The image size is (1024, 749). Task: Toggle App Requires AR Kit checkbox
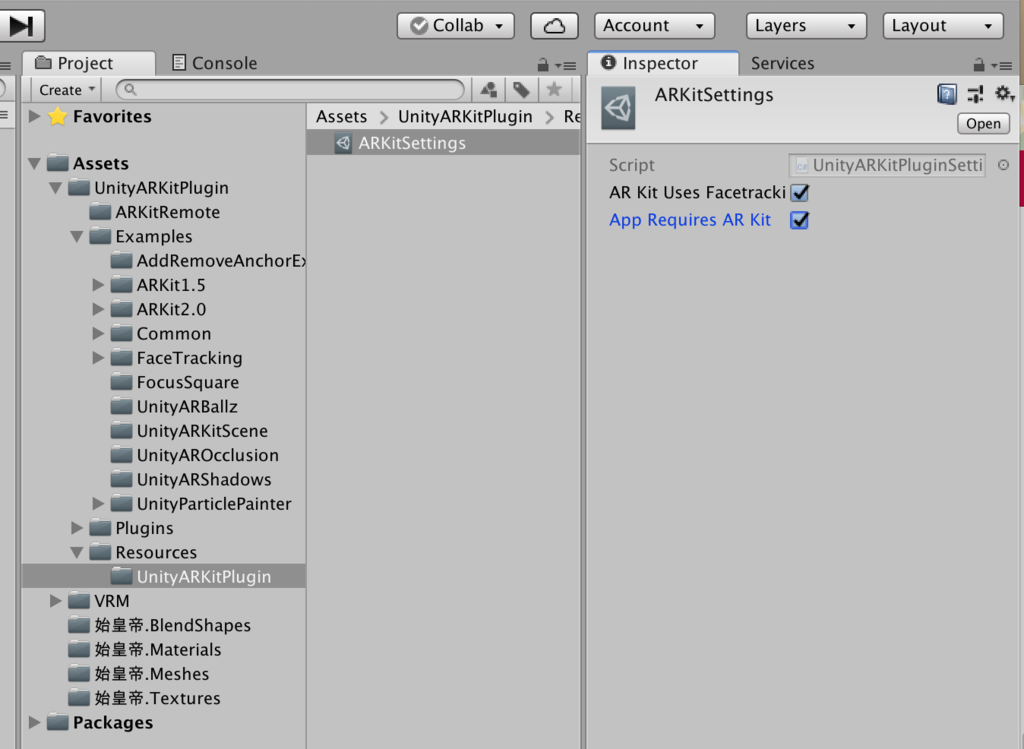click(x=799, y=221)
